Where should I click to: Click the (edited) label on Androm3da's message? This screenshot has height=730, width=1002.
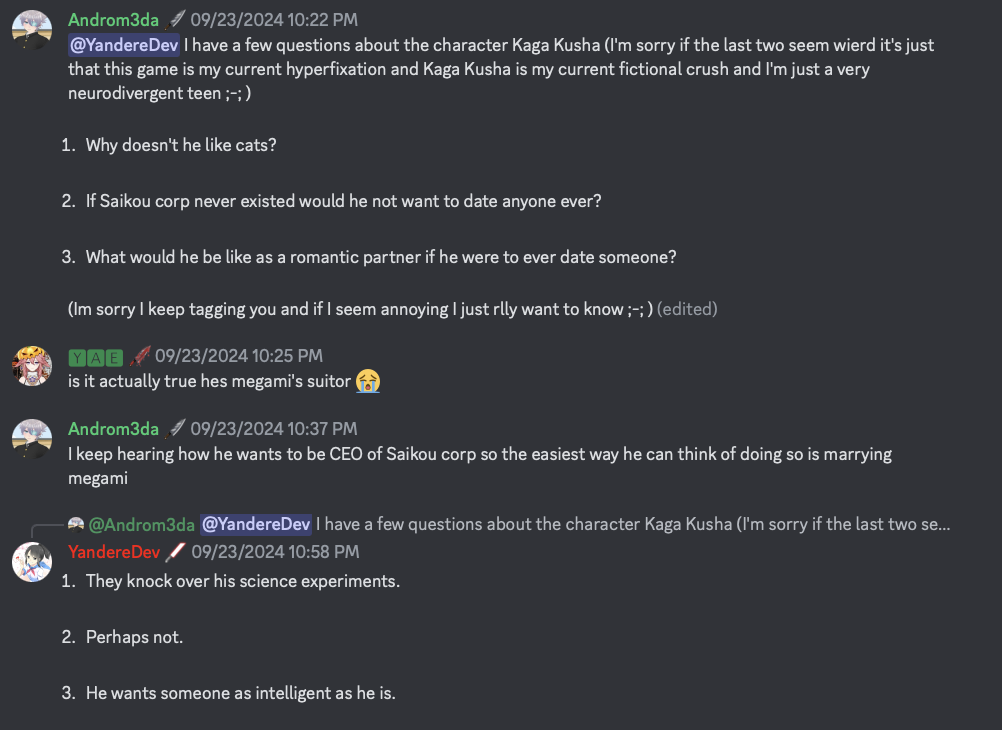687,309
